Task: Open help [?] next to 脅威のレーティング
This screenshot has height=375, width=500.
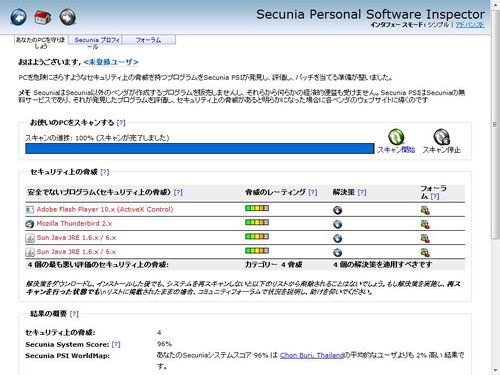Action: [x=313, y=192]
